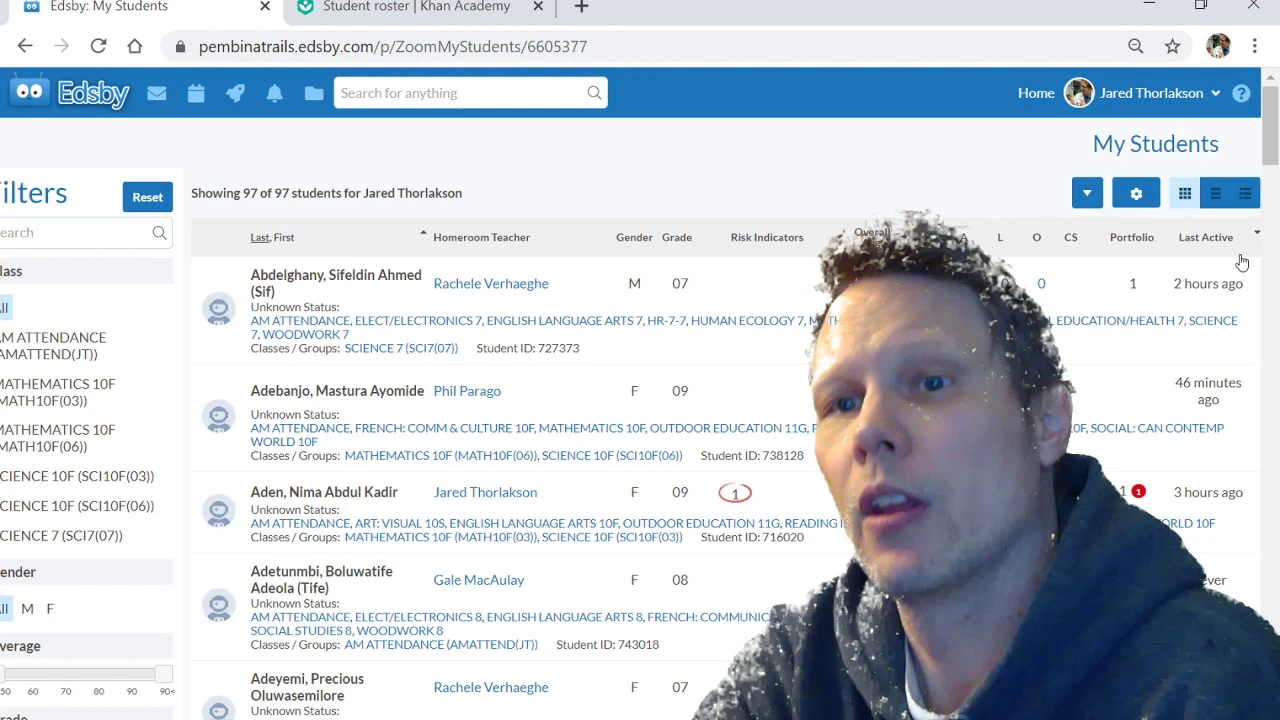Open student Adeyemi, Precious Oluwasemilore
The image size is (1280, 720).
(x=307, y=687)
